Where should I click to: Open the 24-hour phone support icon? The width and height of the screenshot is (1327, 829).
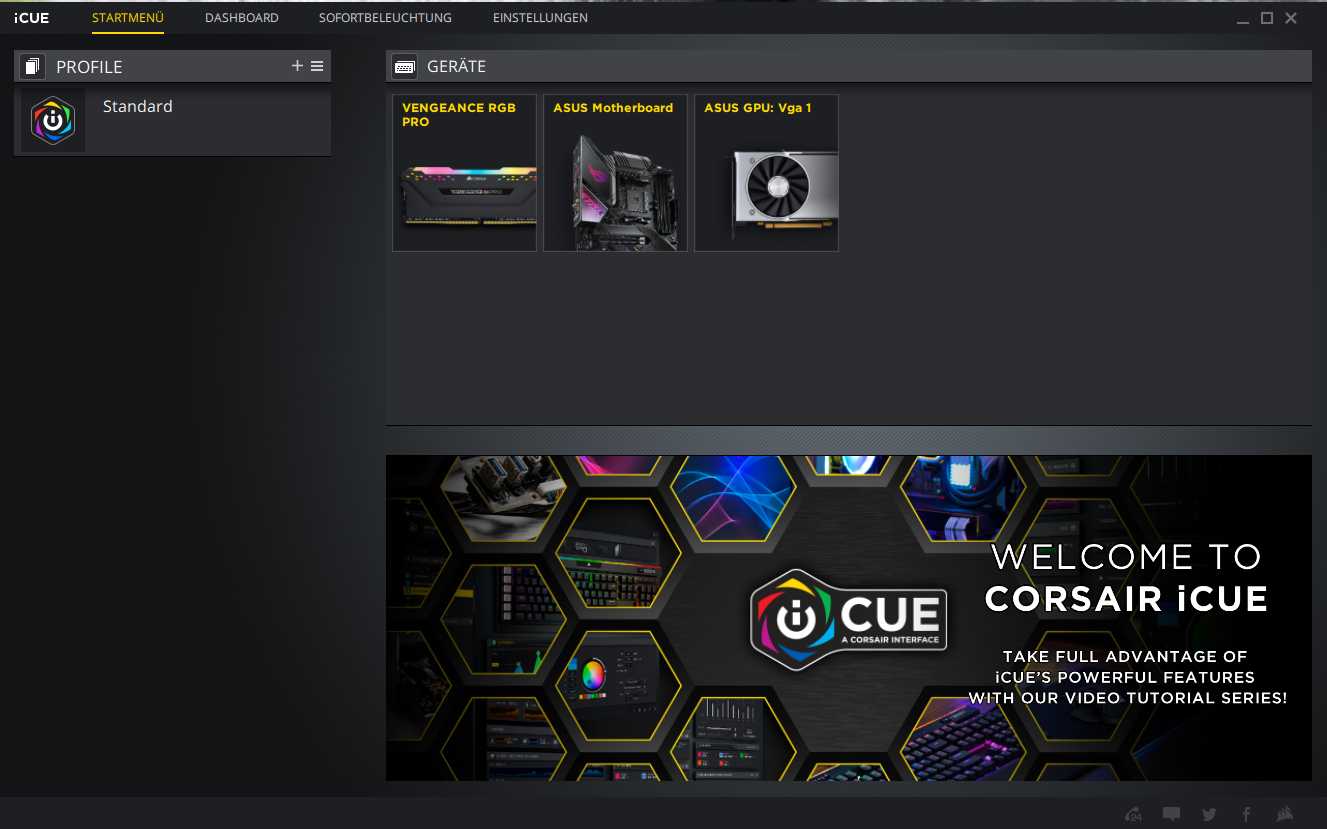1134,814
